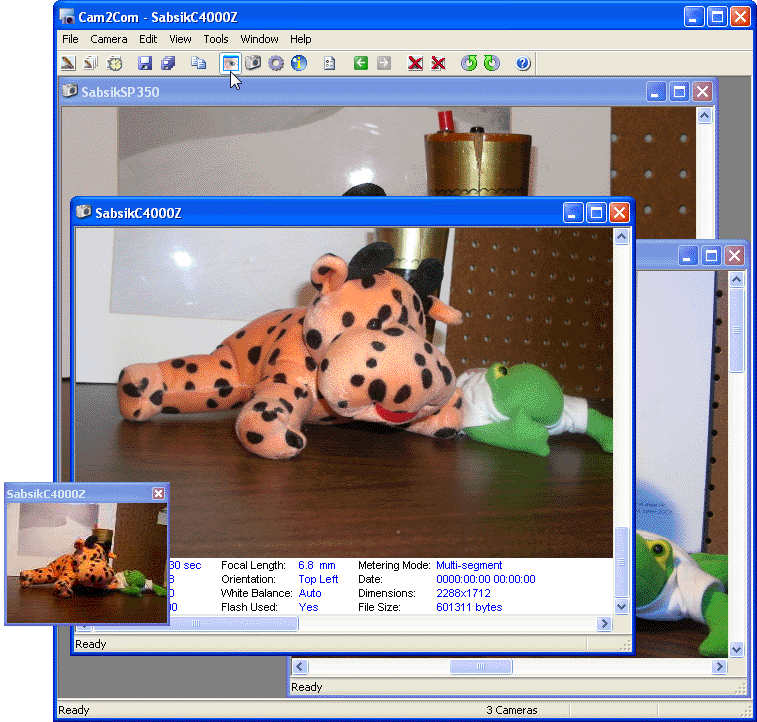Open help with blue question mark icon
Screen dimensions: 757x722
click(522, 63)
